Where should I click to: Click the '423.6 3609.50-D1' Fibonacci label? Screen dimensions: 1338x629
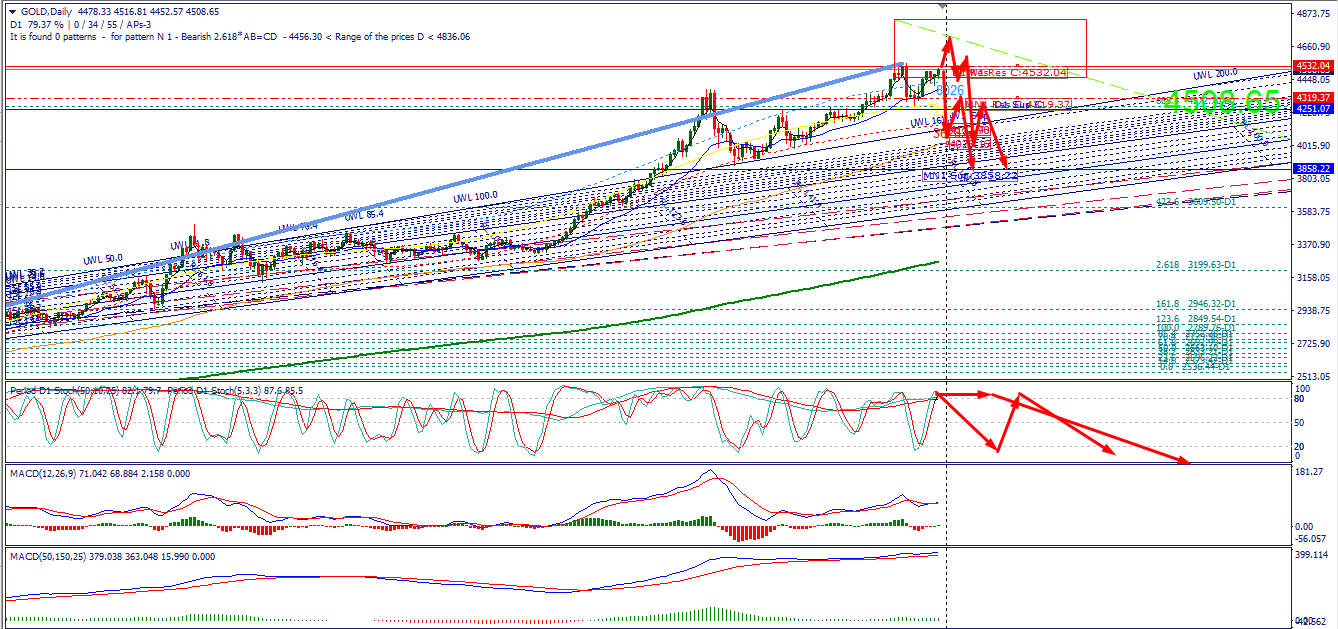1195,202
